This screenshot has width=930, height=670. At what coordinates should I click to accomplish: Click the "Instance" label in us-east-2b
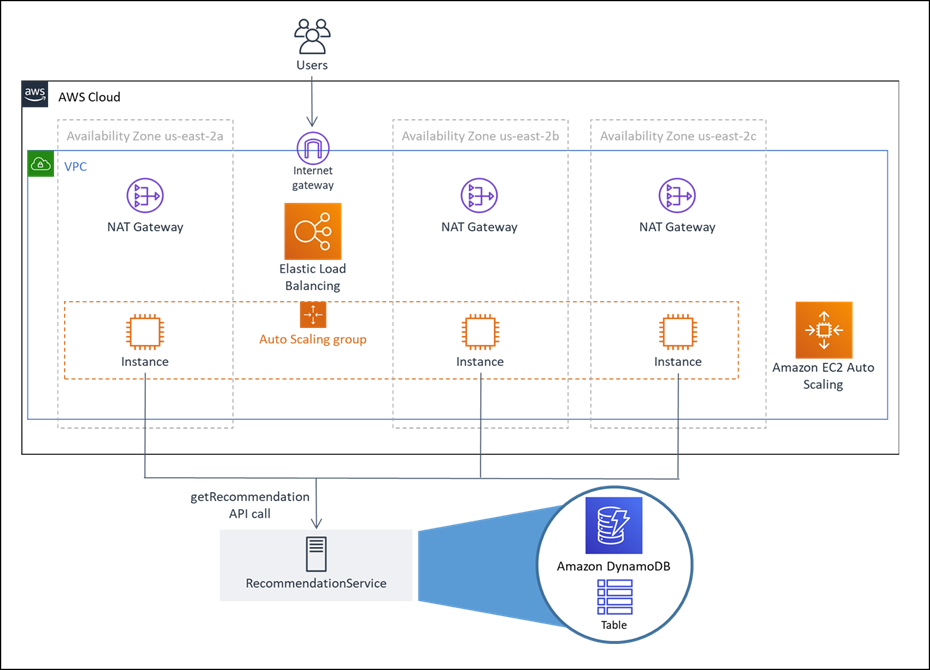pyautogui.click(x=480, y=362)
